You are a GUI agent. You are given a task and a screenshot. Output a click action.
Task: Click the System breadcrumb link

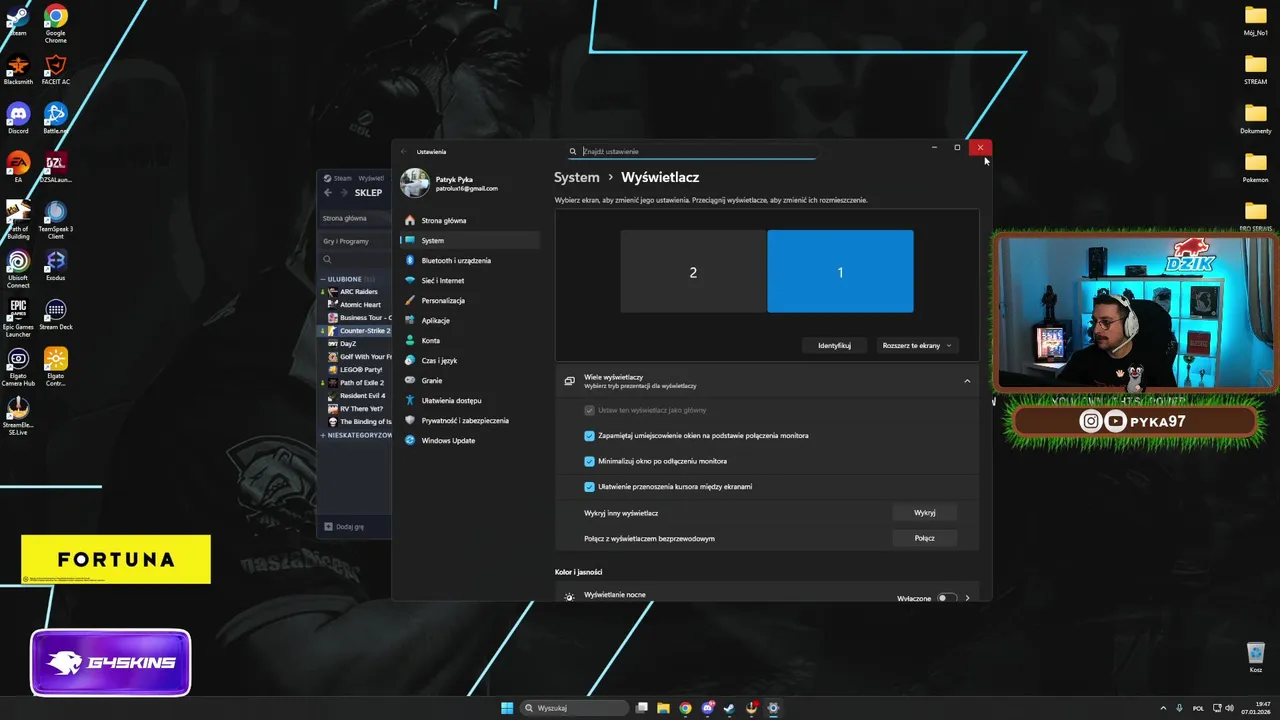577,177
